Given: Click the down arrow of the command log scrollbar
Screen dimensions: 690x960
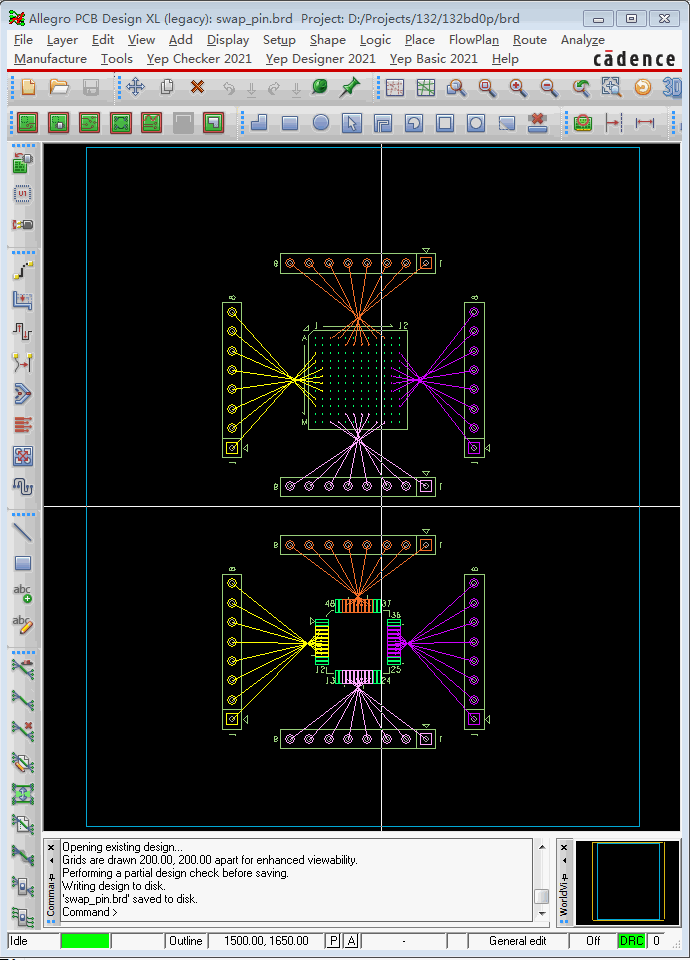Looking at the screenshot, I should [541, 913].
